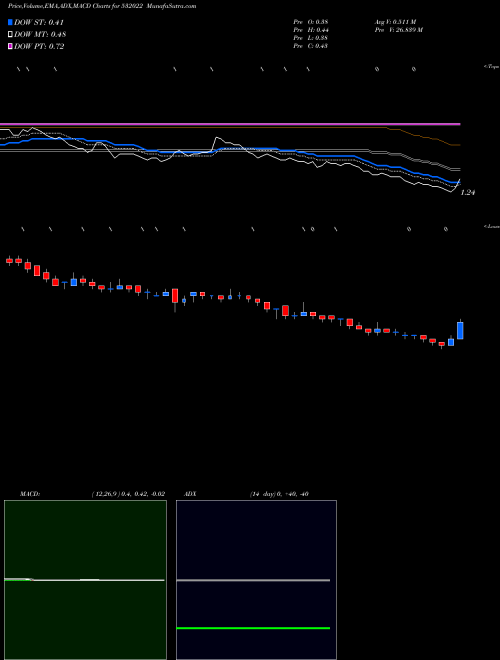Click the '<-Tops' marker label

[492, 67]
